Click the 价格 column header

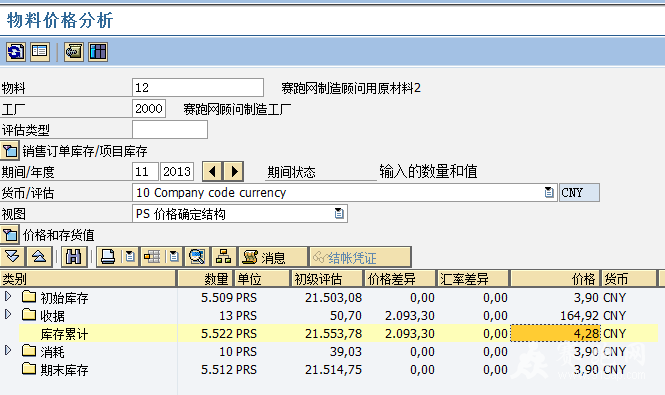click(x=555, y=279)
